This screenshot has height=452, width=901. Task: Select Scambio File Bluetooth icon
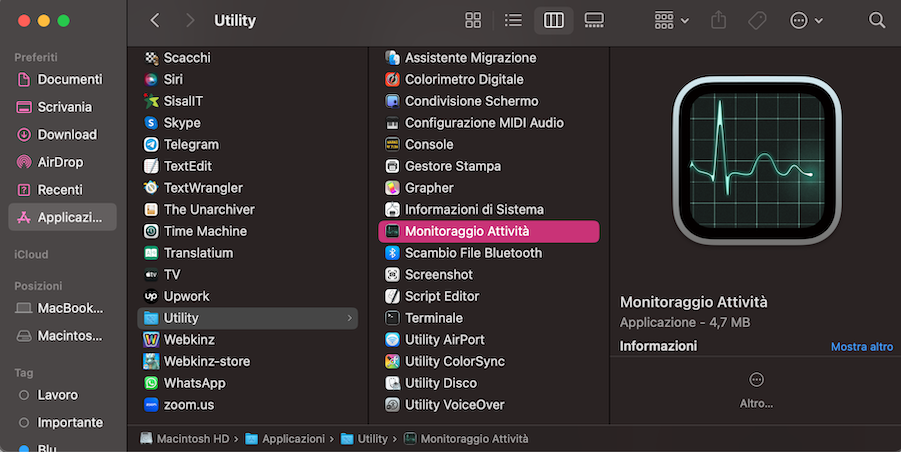point(392,253)
